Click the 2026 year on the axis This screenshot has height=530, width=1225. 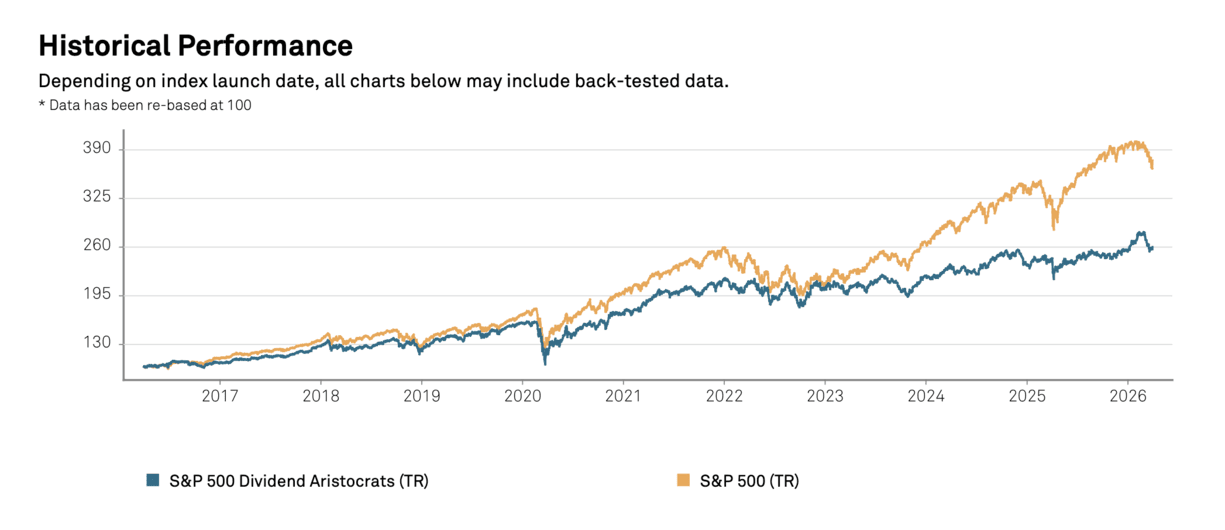[1127, 396]
